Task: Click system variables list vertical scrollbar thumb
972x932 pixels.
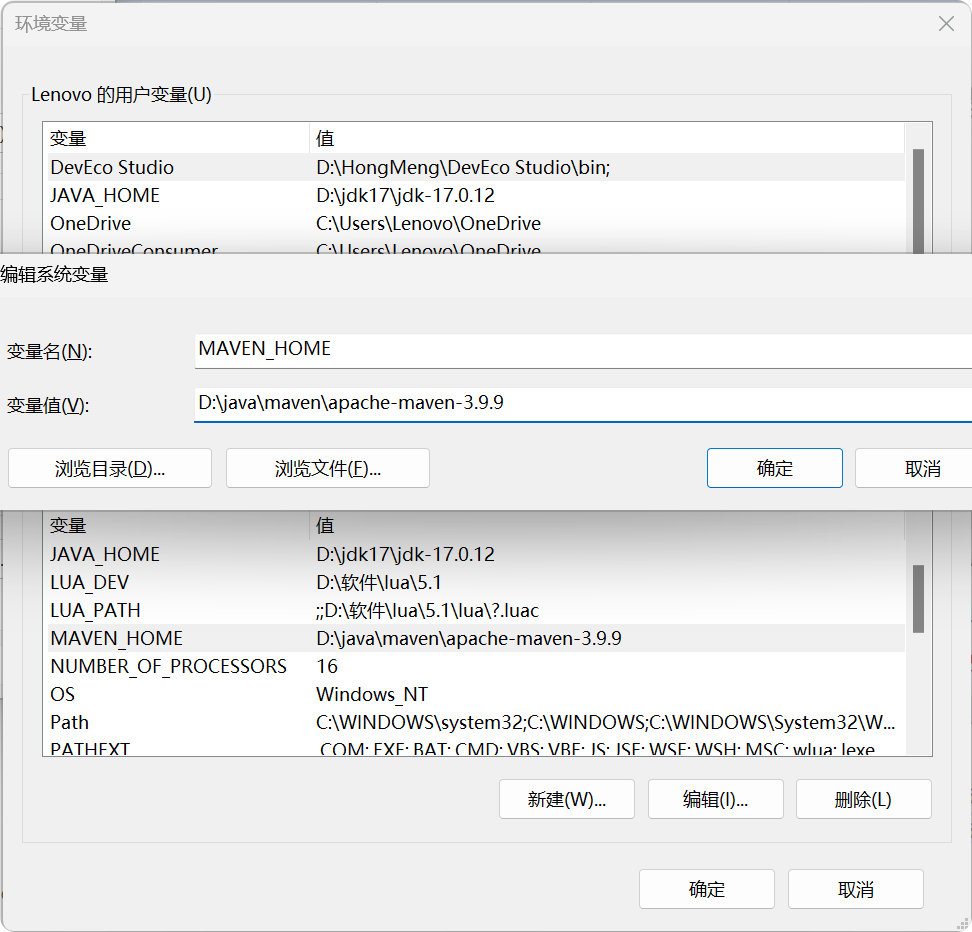Action: pyautogui.click(x=919, y=598)
